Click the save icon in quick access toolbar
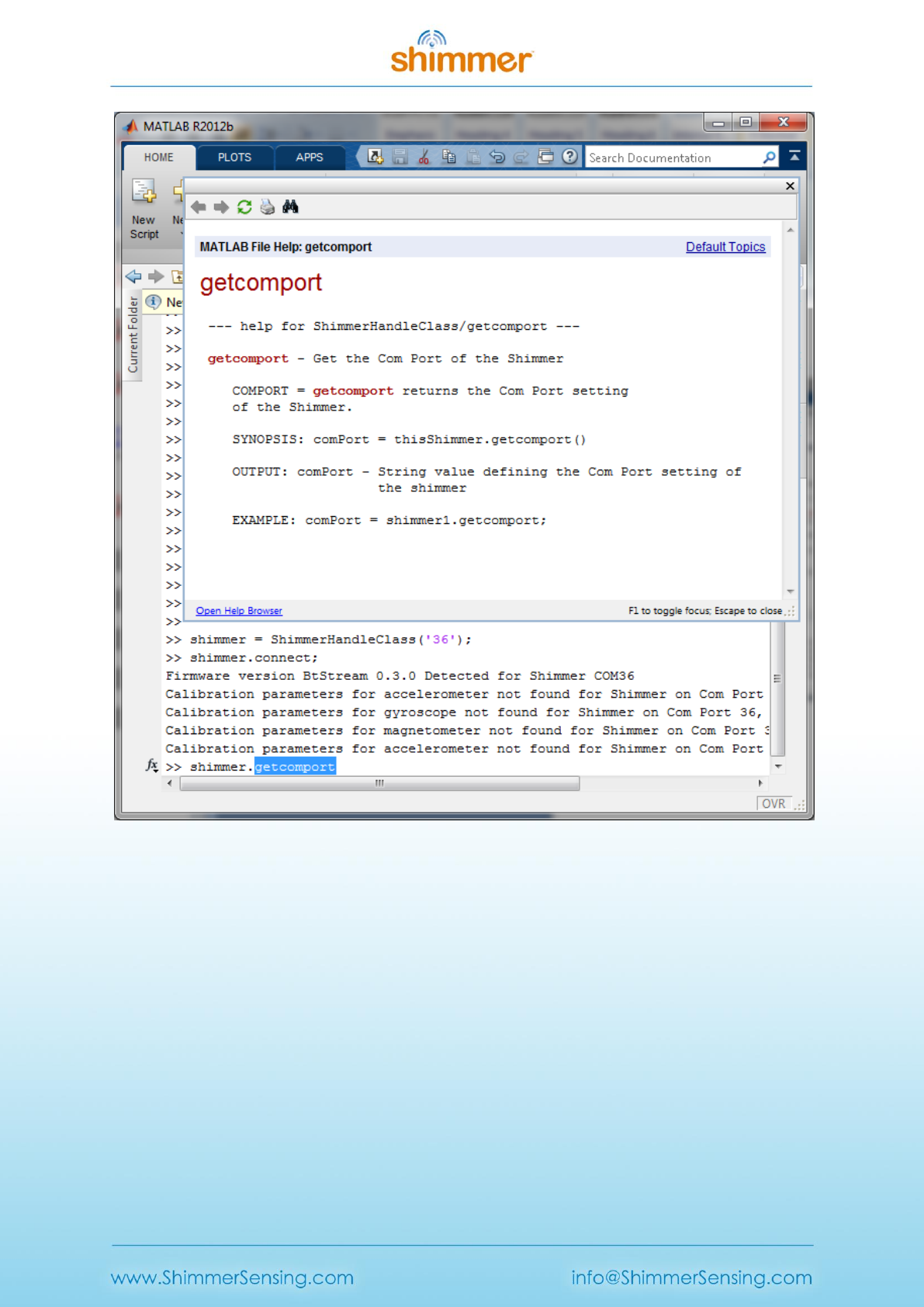Viewport: 924px width, 1307px height. pyautogui.click(x=400, y=157)
